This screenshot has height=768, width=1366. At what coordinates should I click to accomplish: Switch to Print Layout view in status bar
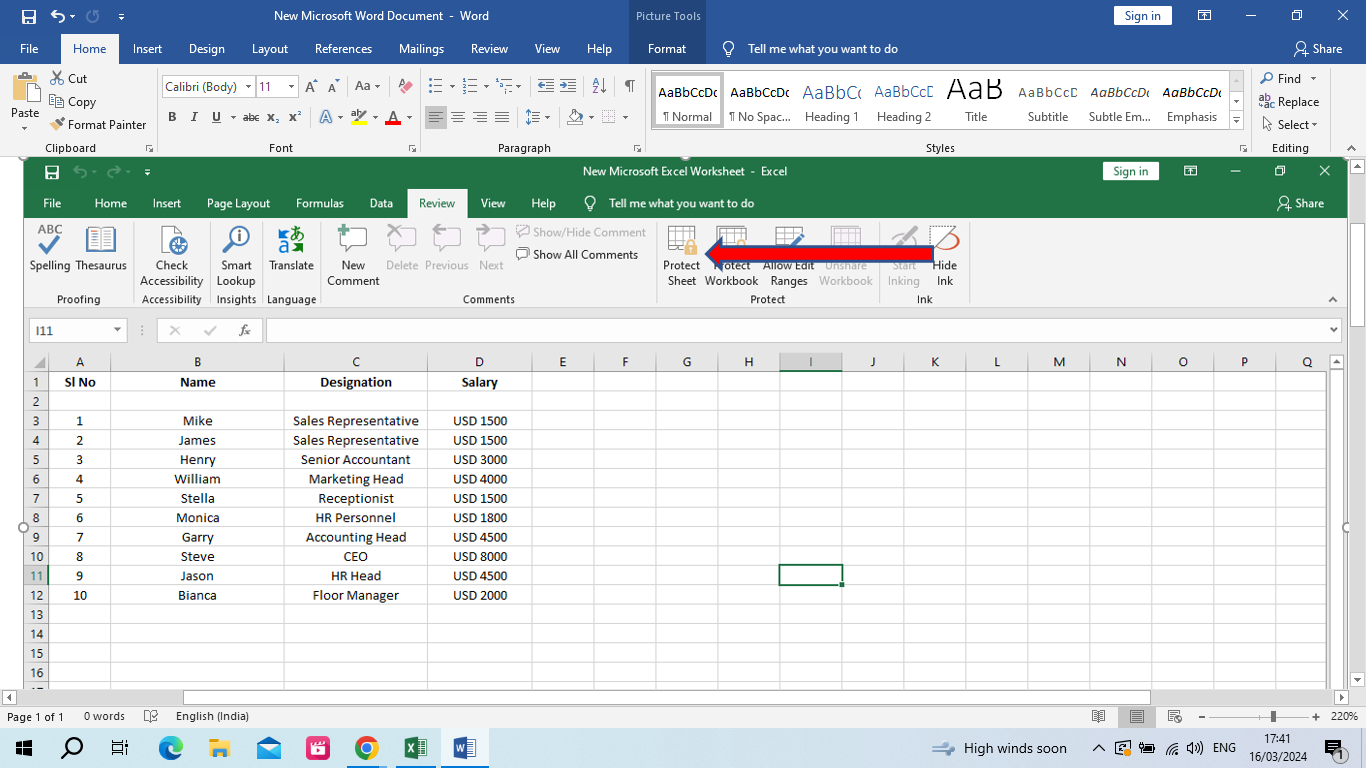tap(1137, 716)
